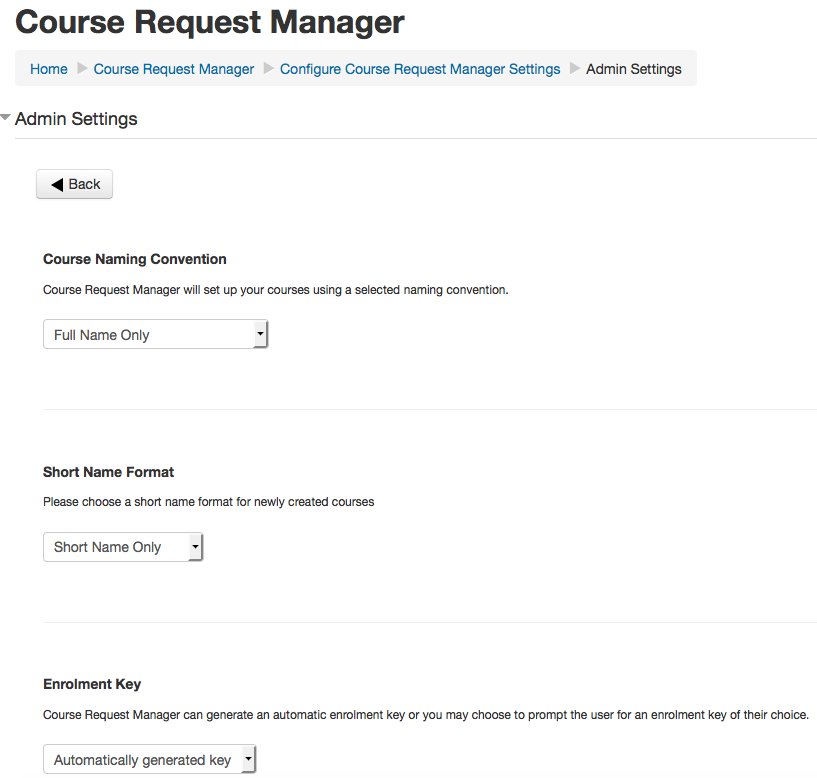Viewport: 817px width, 778px height.
Task: Collapse the Admin Settings section triangle
Action: pyautogui.click(x=6, y=118)
